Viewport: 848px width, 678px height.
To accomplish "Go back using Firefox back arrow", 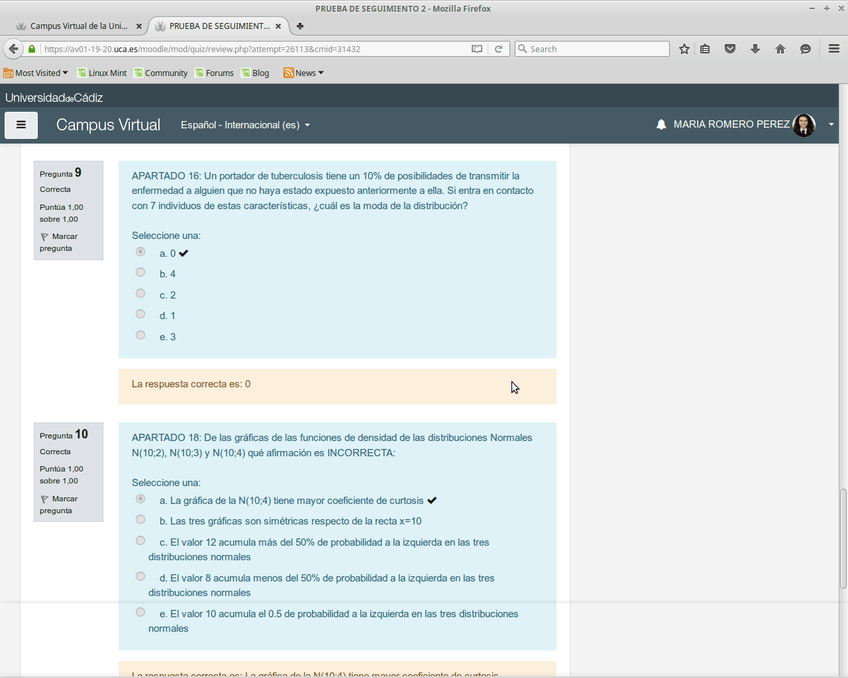I will pos(14,49).
